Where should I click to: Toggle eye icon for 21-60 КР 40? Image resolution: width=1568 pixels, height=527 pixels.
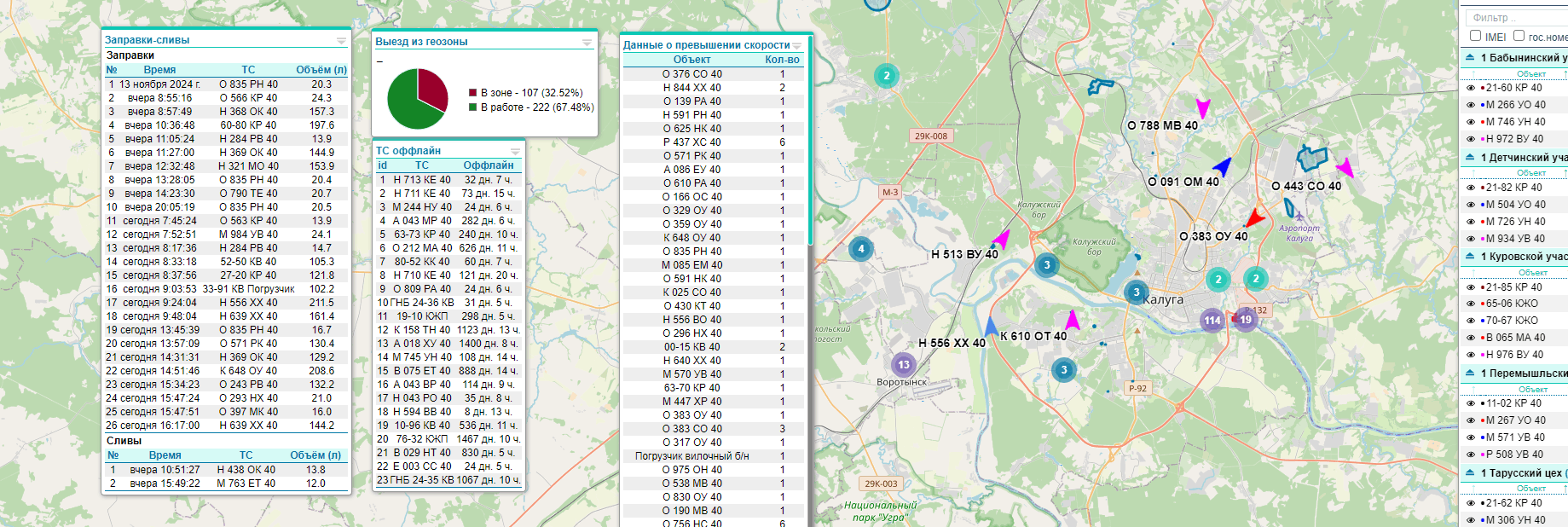(1471, 88)
